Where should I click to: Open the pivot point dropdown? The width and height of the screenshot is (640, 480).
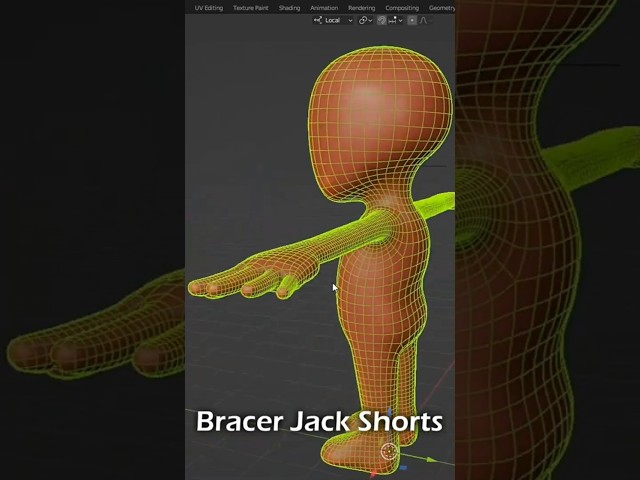[365, 20]
